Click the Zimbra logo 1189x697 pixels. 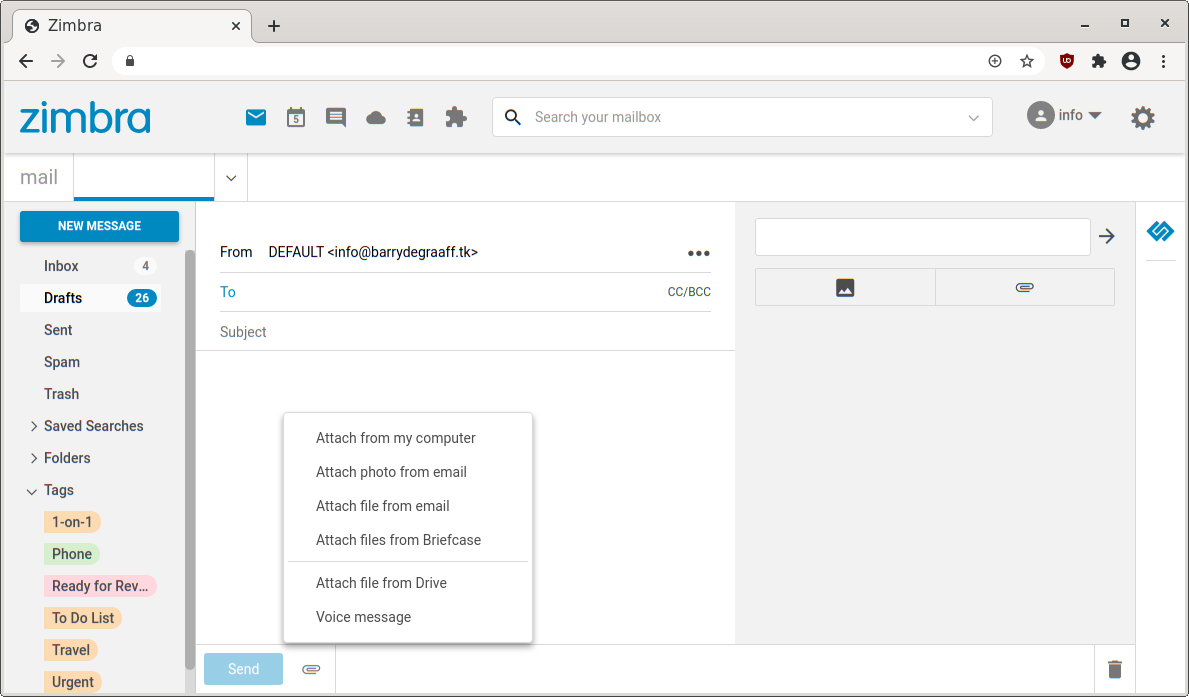85,118
